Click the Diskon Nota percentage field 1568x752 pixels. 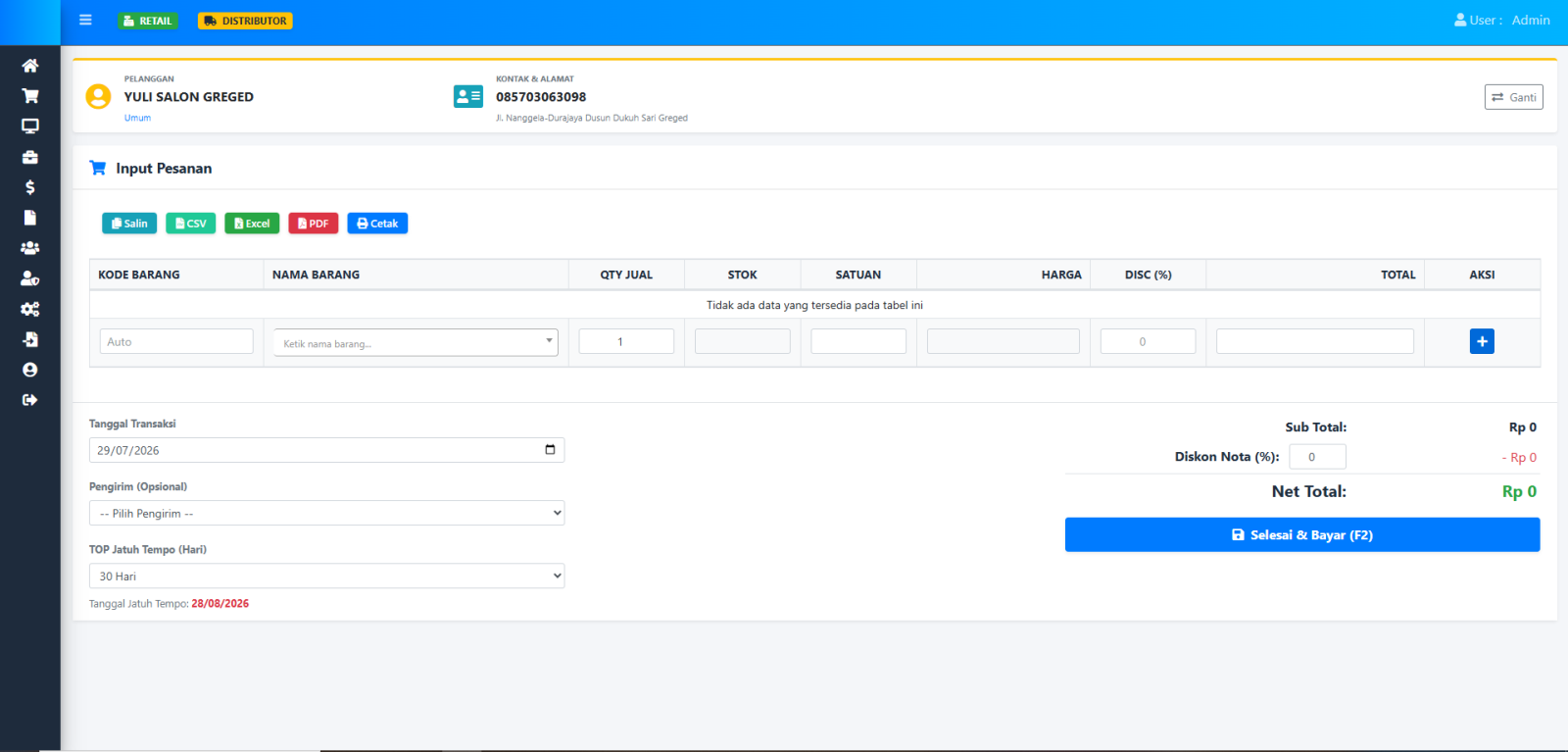(1317, 457)
